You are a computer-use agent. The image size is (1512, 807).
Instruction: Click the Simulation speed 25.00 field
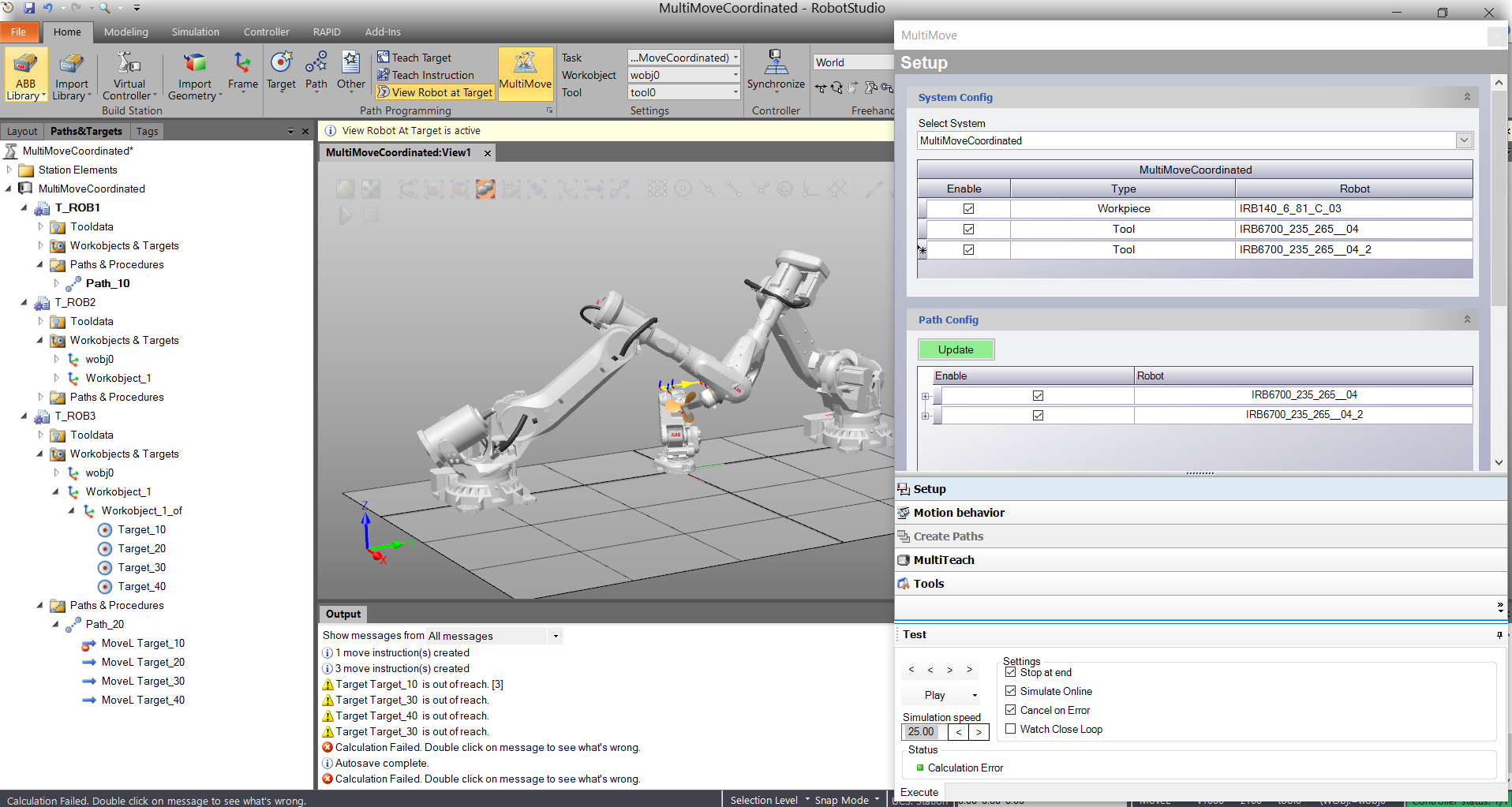(x=923, y=732)
